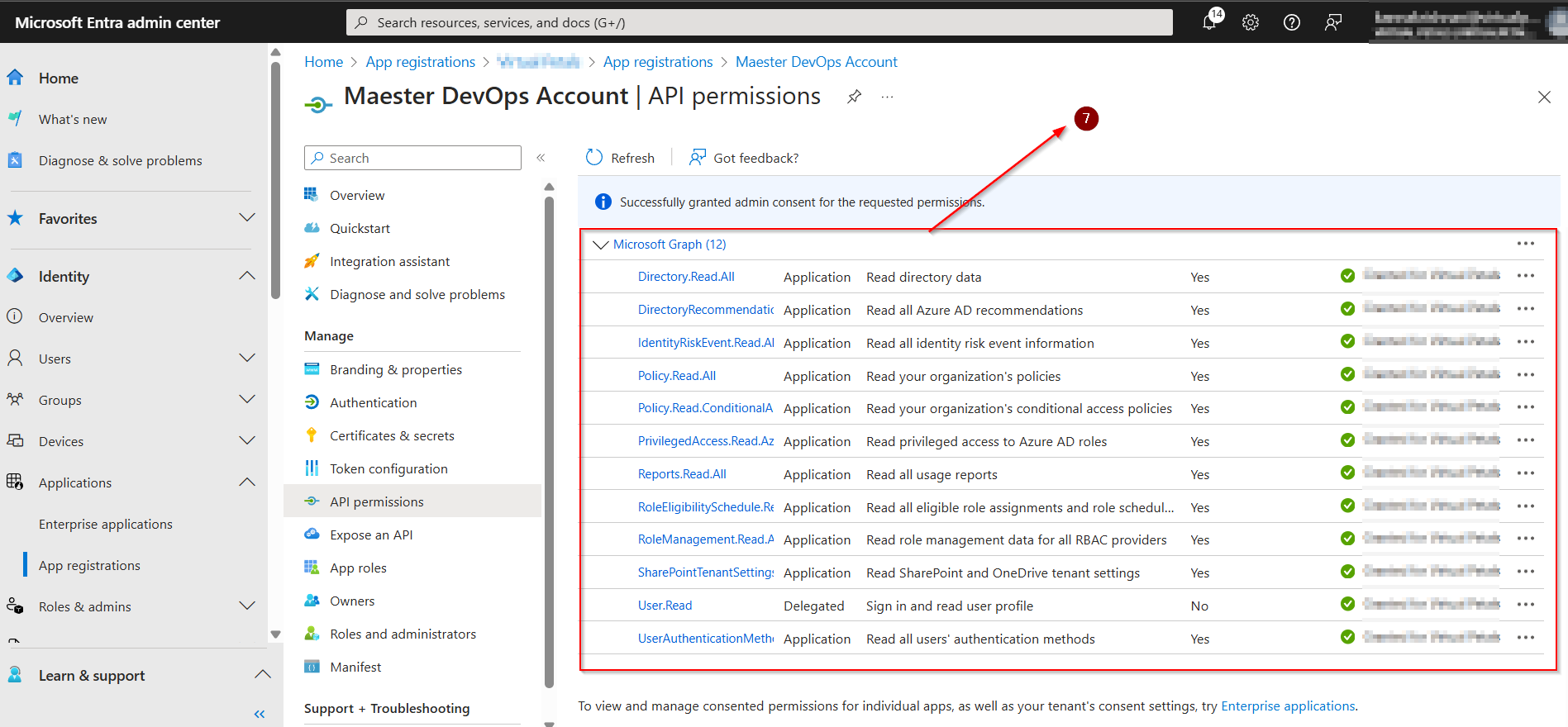This screenshot has height=727, width=1568.
Task: Select API permissions in the Manage menu
Action: pyautogui.click(x=412, y=501)
